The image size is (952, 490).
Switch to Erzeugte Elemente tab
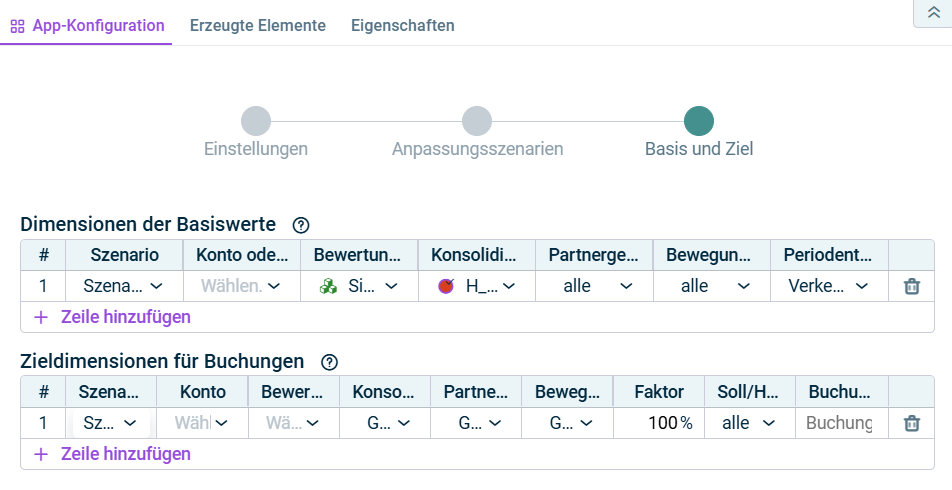258,26
